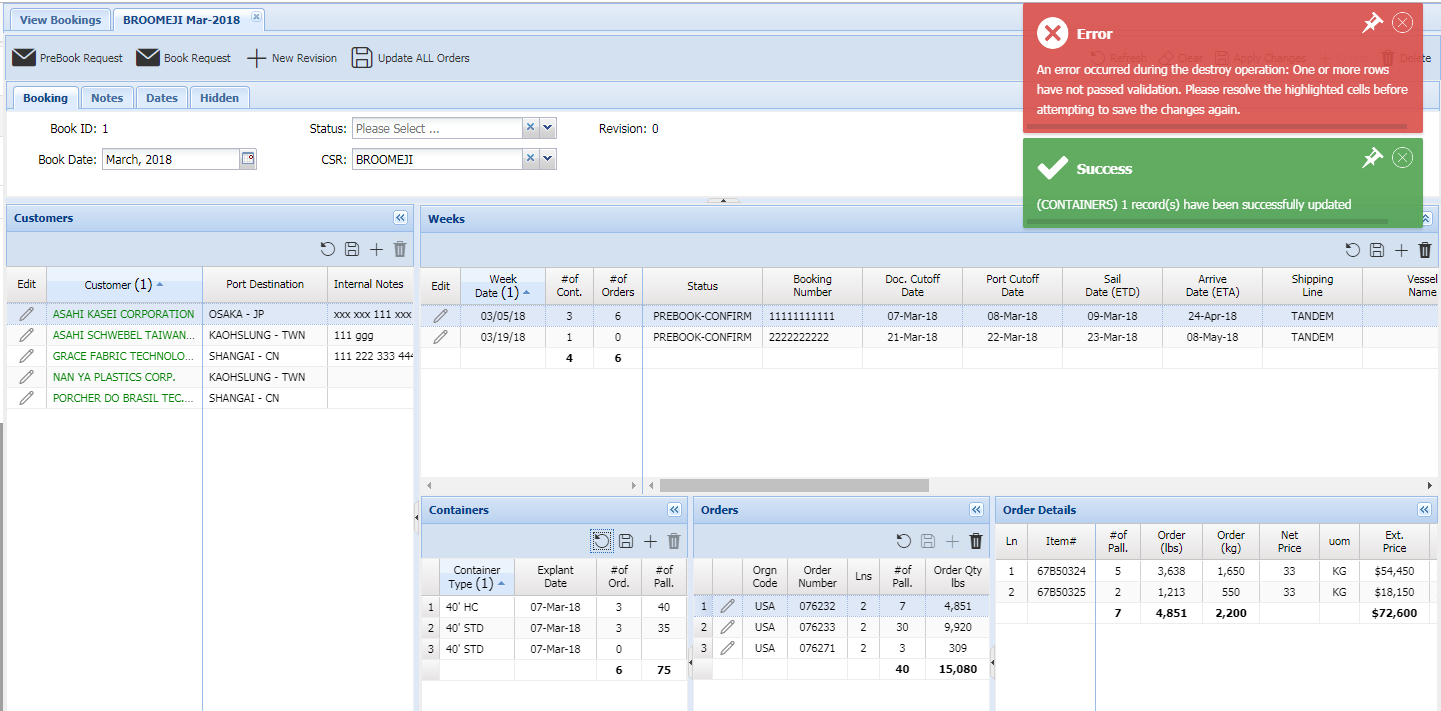Click the PreBook Request envelope icon

[x=24, y=58]
